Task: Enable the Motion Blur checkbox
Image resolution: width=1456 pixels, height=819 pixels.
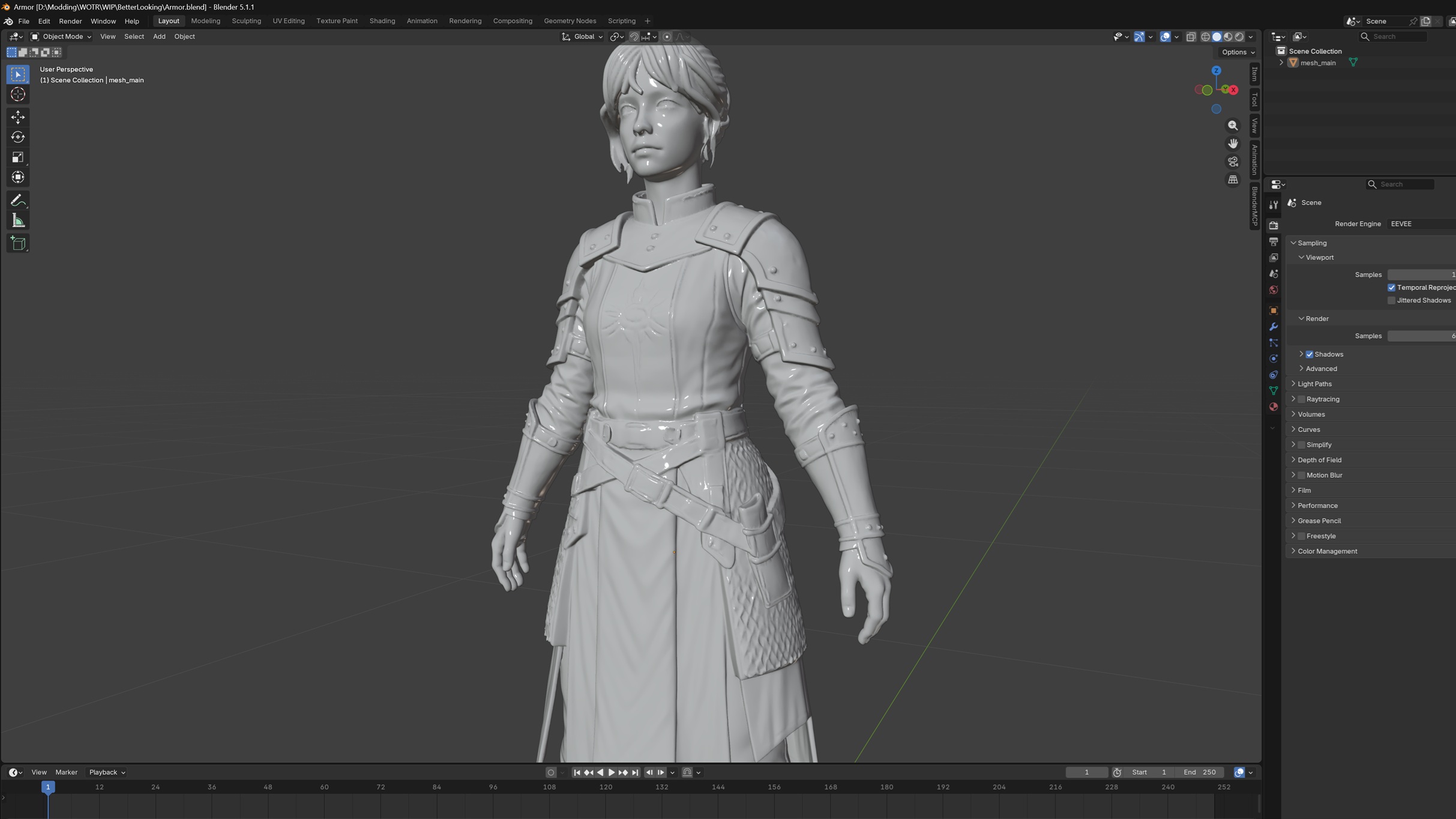Action: (x=1301, y=476)
